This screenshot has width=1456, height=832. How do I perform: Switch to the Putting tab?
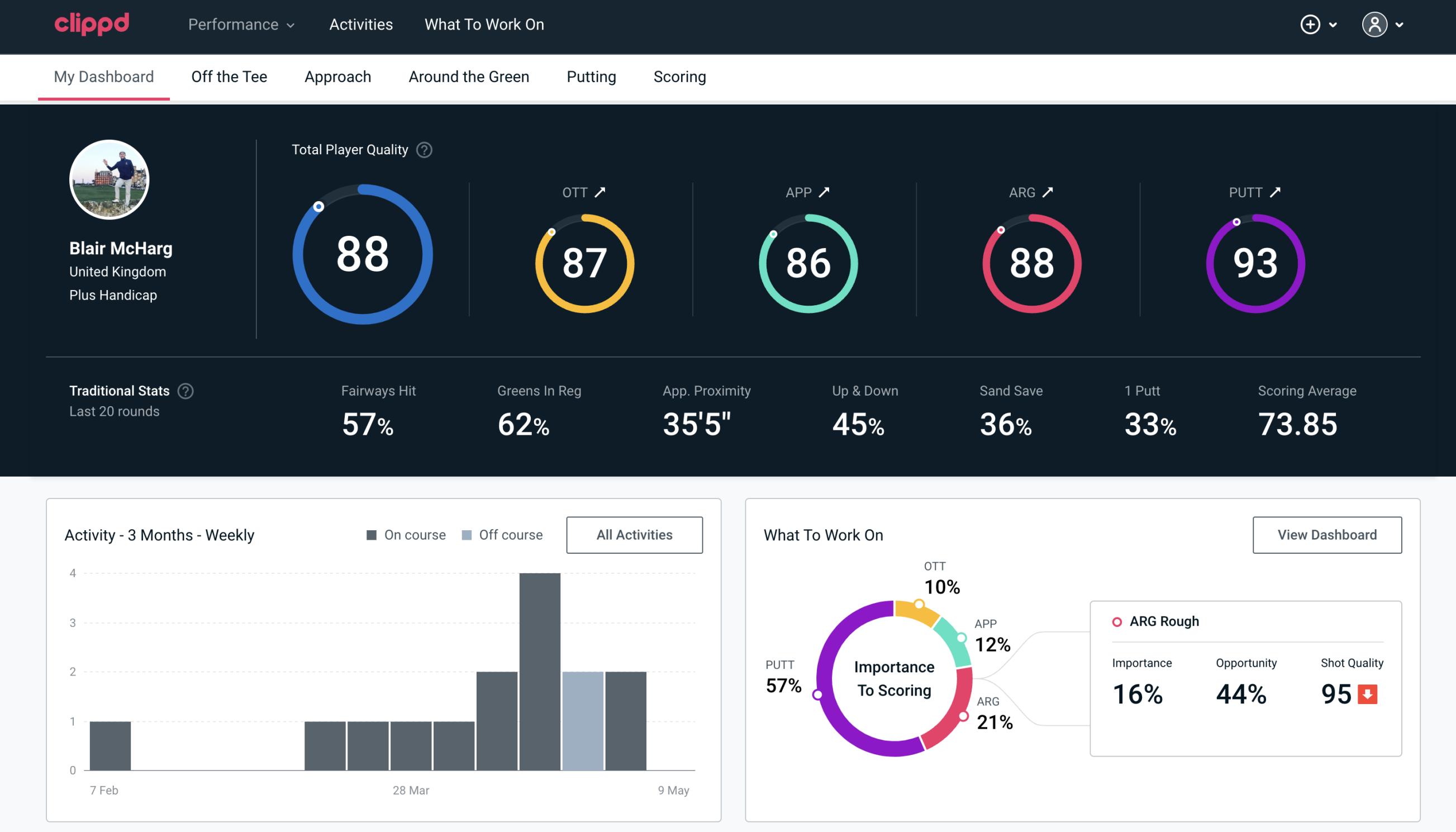(590, 76)
